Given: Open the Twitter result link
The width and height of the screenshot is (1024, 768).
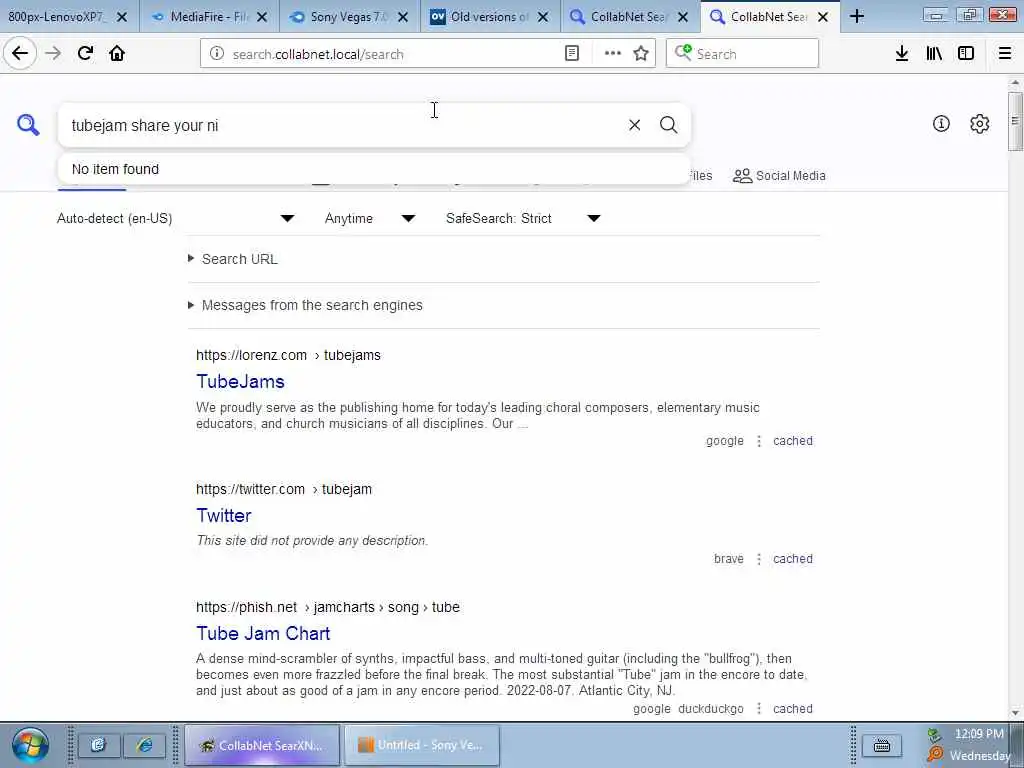Looking at the screenshot, I should (223, 515).
